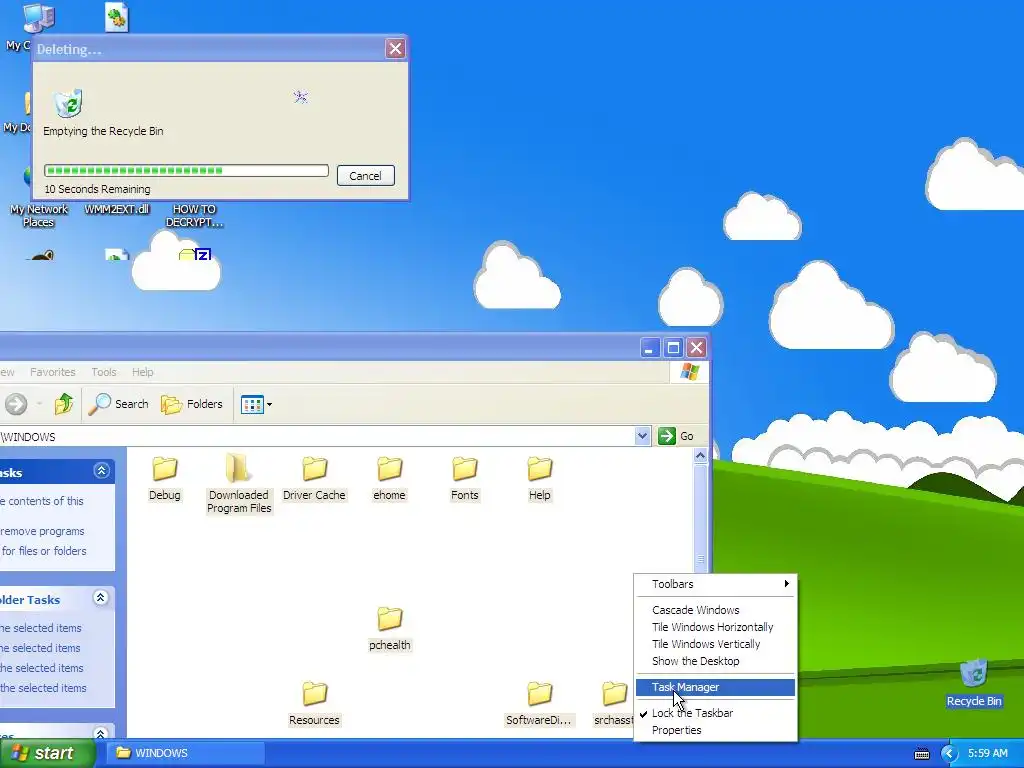Image resolution: width=1024 pixels, height=768 pixels.
Task: Collapse the bottom sidebar panel chevron
Action: point(101,734)
